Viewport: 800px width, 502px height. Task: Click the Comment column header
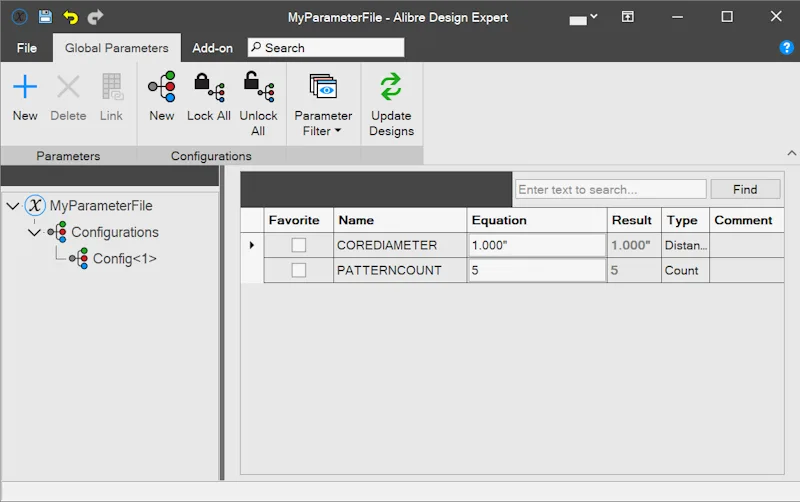click(746, 220)
